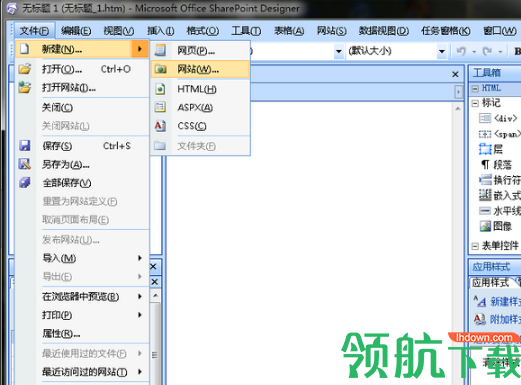Click the editor scrollbar up arrow

(x=458, y=108)
